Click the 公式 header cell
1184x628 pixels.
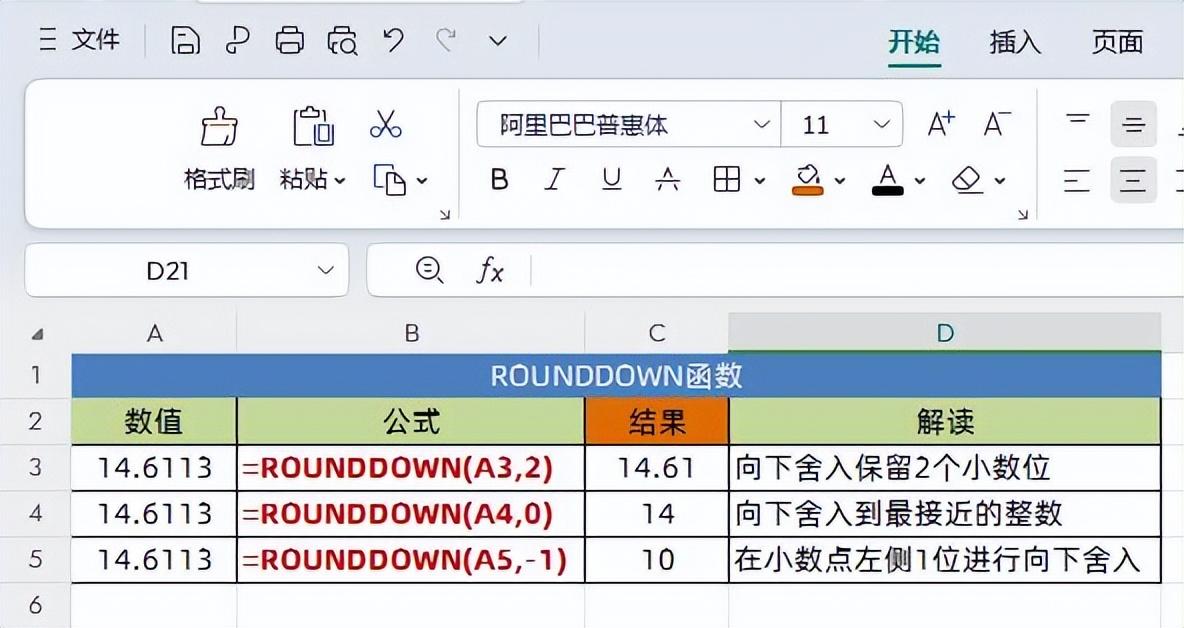pos(411,421)
